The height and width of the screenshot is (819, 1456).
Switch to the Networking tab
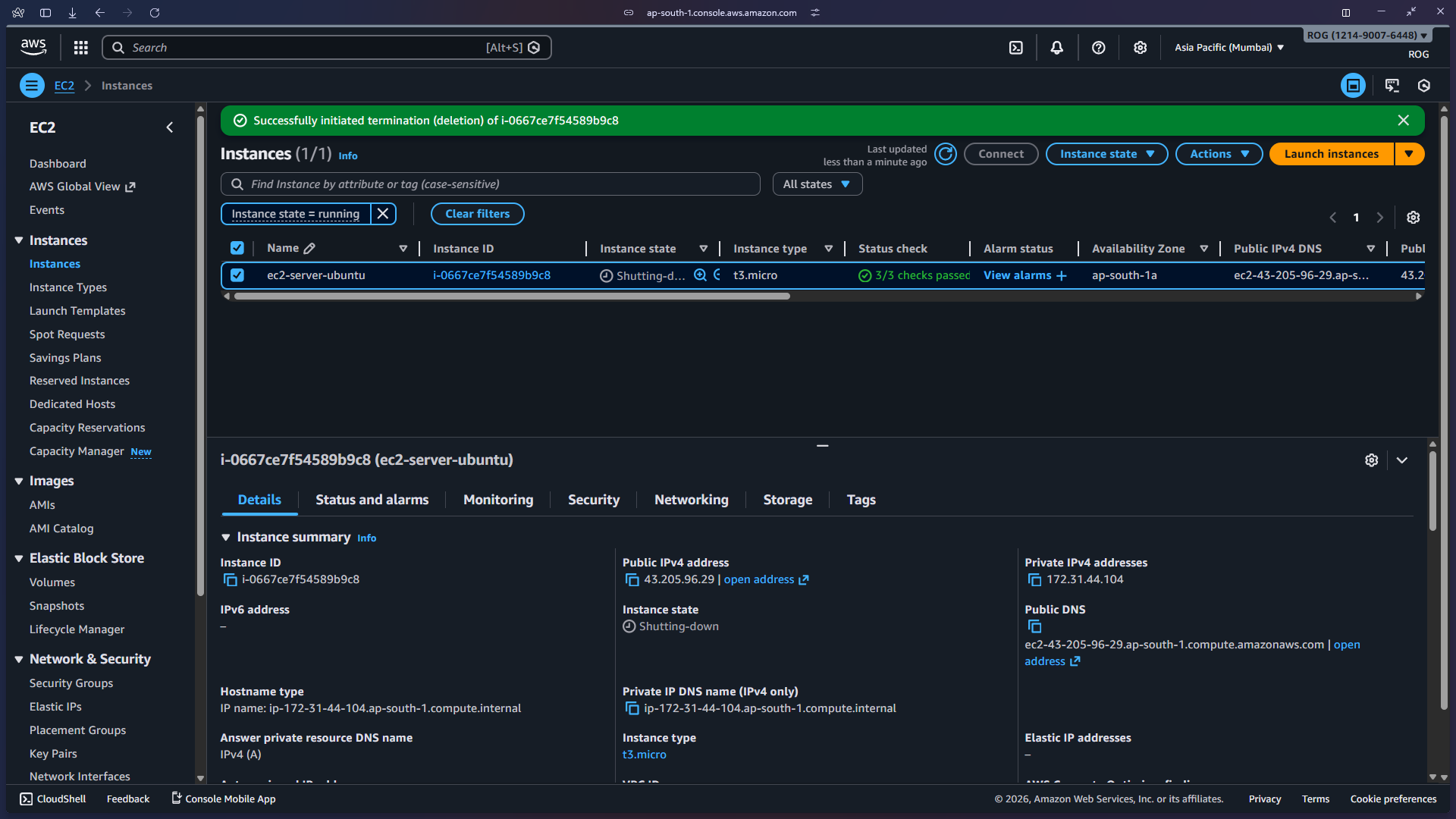tap(691, 500)
